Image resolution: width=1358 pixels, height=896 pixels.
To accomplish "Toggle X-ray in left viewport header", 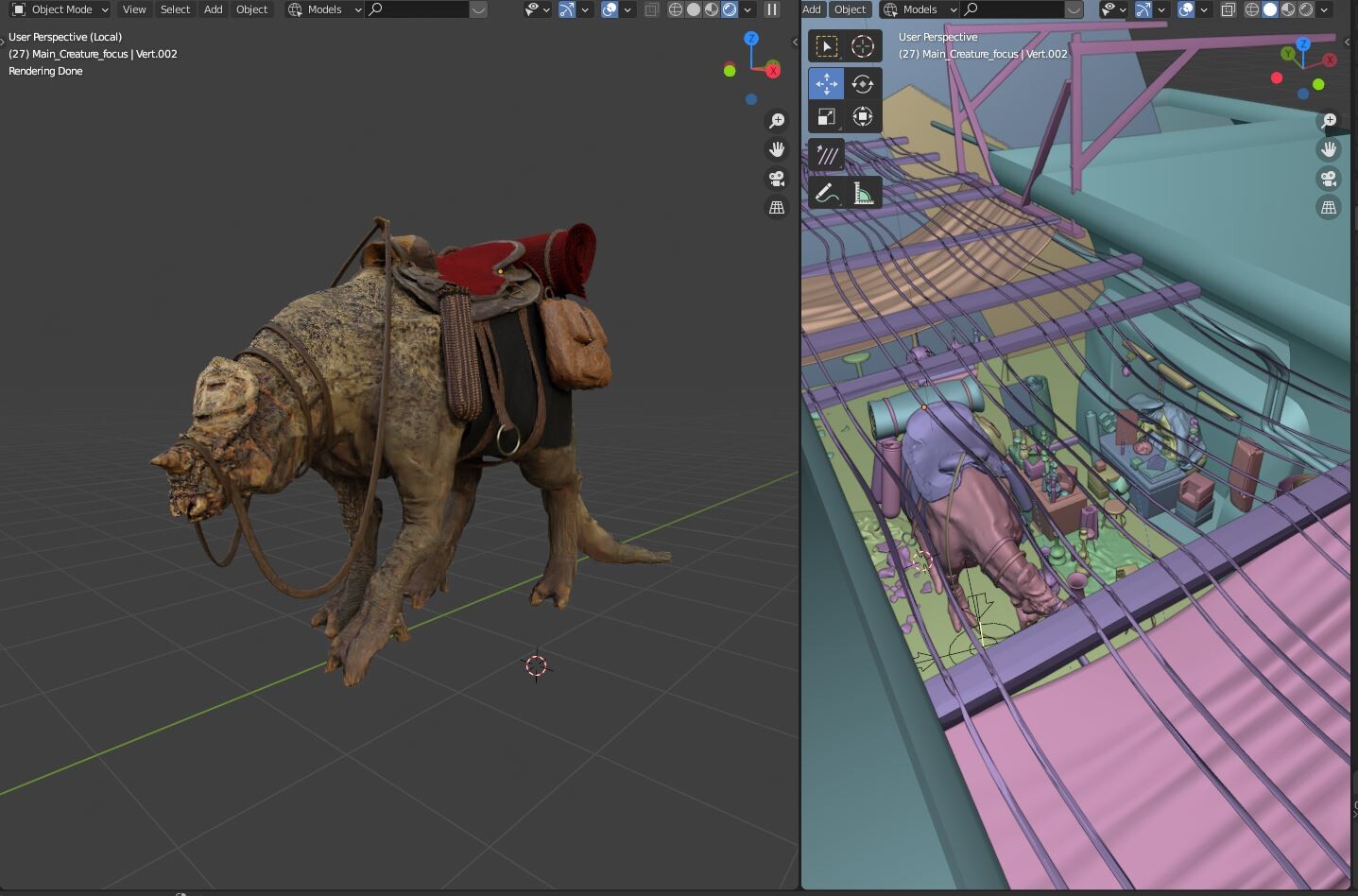I will tap(651, 9).
